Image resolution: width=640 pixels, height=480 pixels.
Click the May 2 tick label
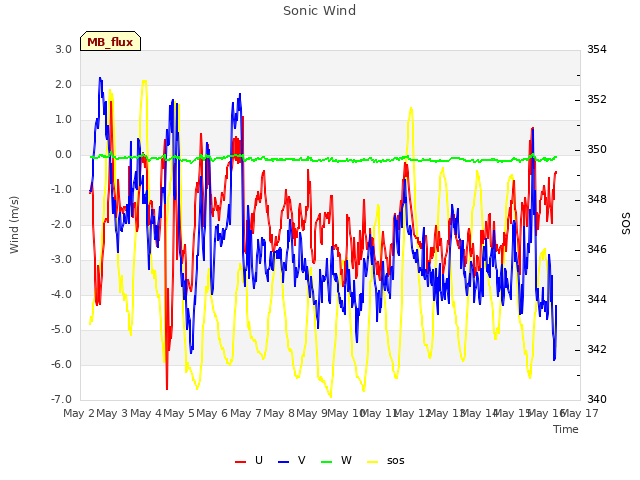(79, 413)
